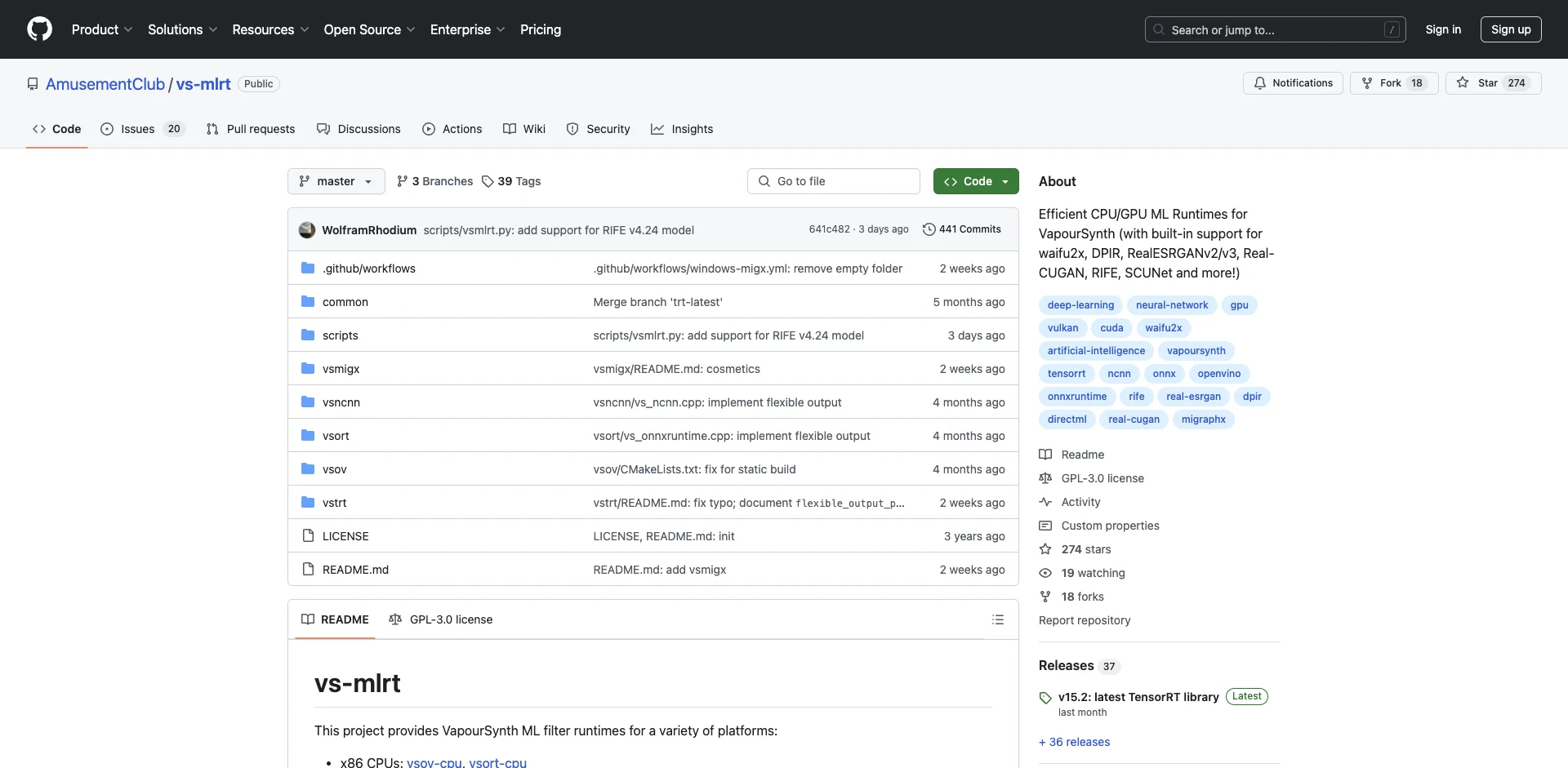Click the README.md file icon
This screenshot has height=768, width=1568.
(308, 569)
